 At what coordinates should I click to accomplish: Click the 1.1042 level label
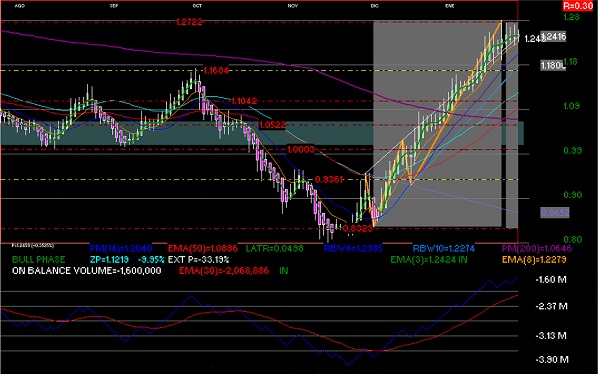244,101
